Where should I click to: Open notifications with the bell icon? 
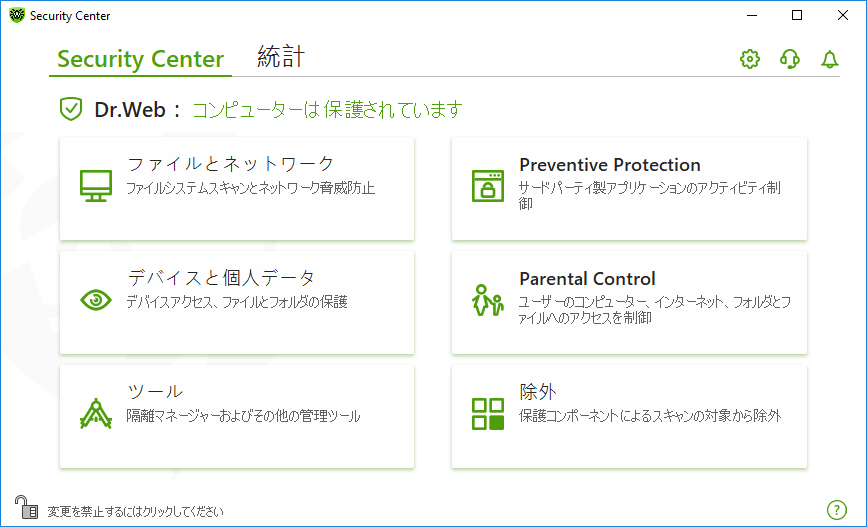click(829, 59)
